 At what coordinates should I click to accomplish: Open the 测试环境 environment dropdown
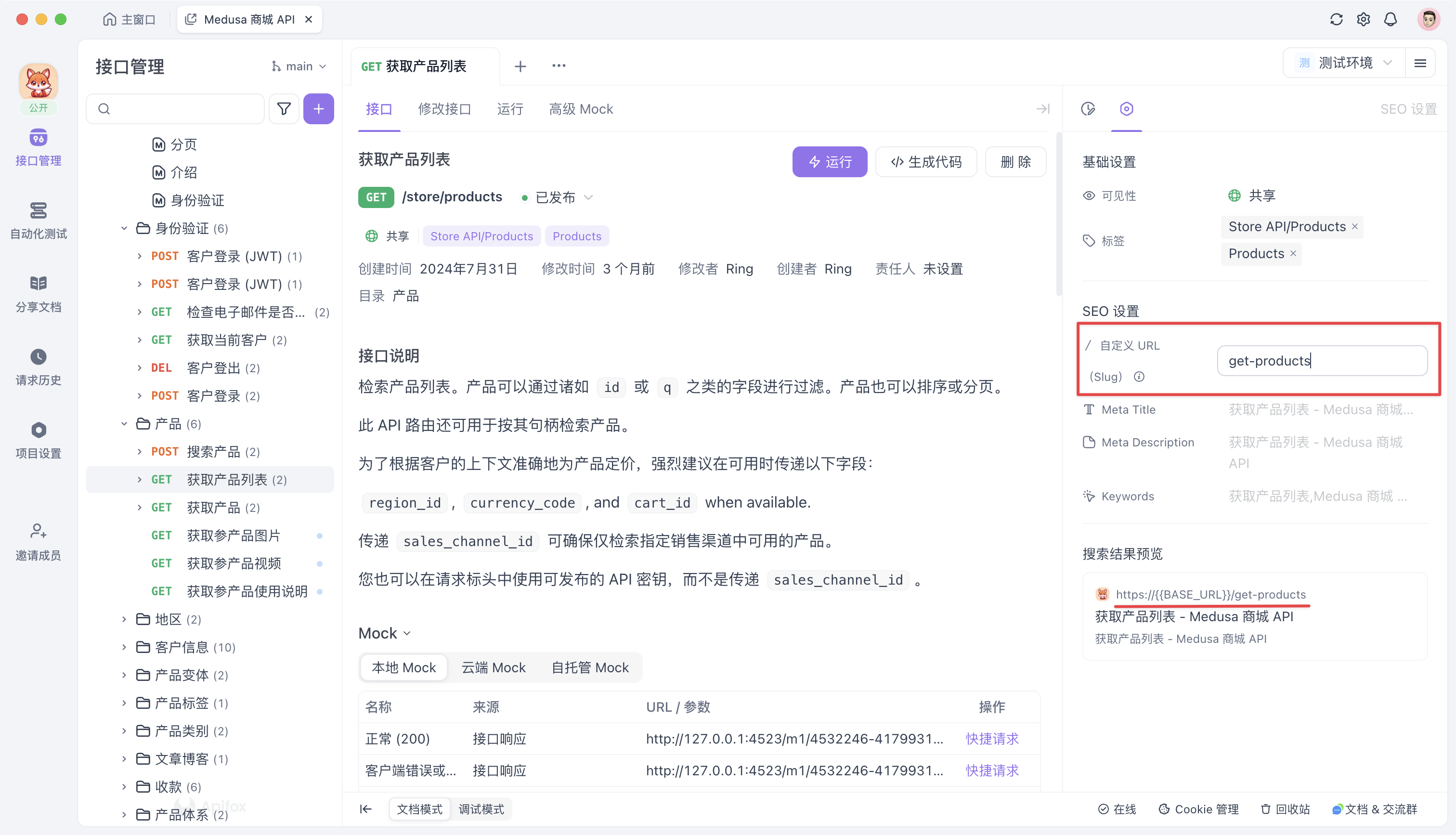tap(1344, 63)
